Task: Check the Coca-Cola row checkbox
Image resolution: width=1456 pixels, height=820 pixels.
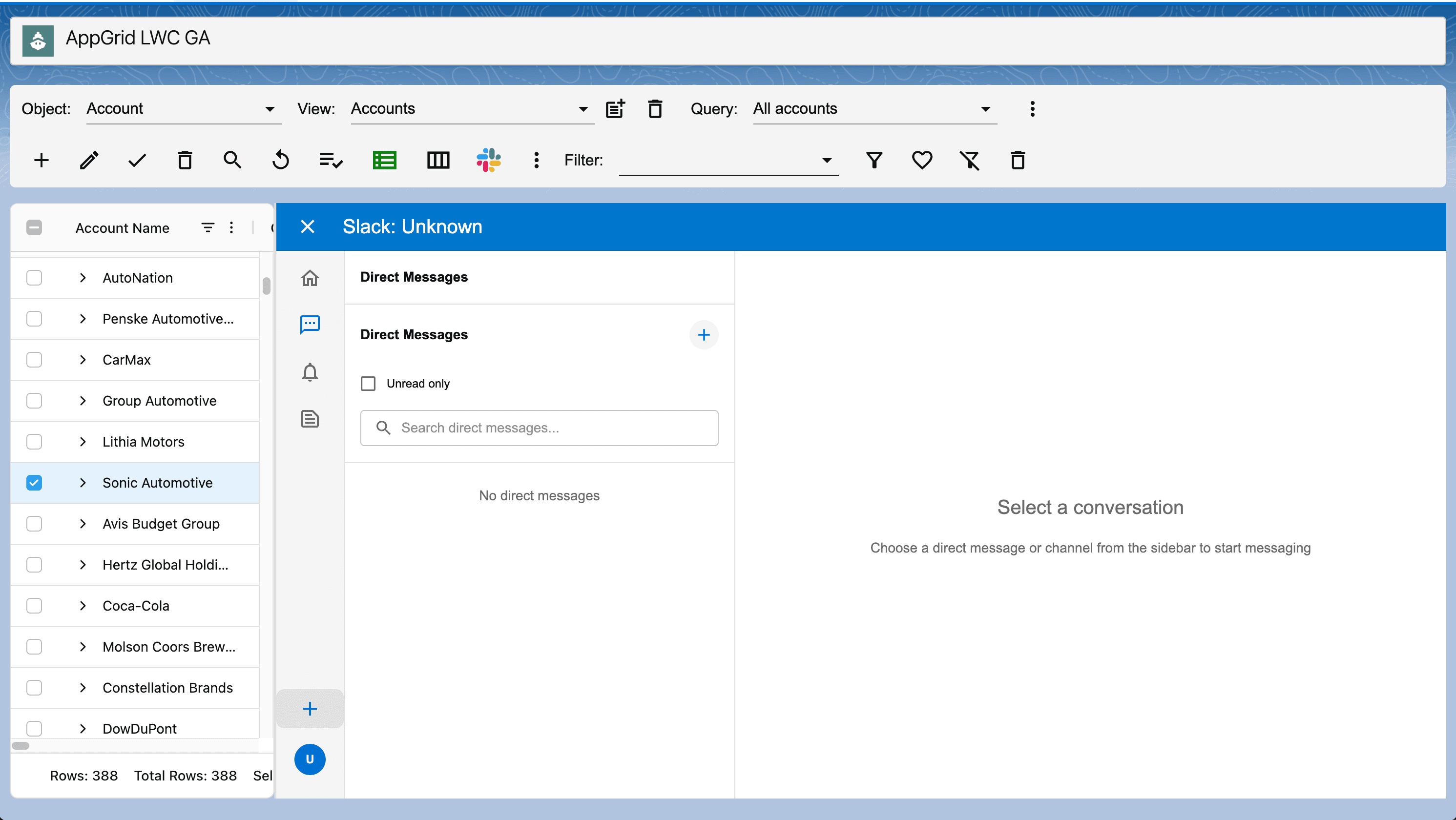Action: (35, 606)
